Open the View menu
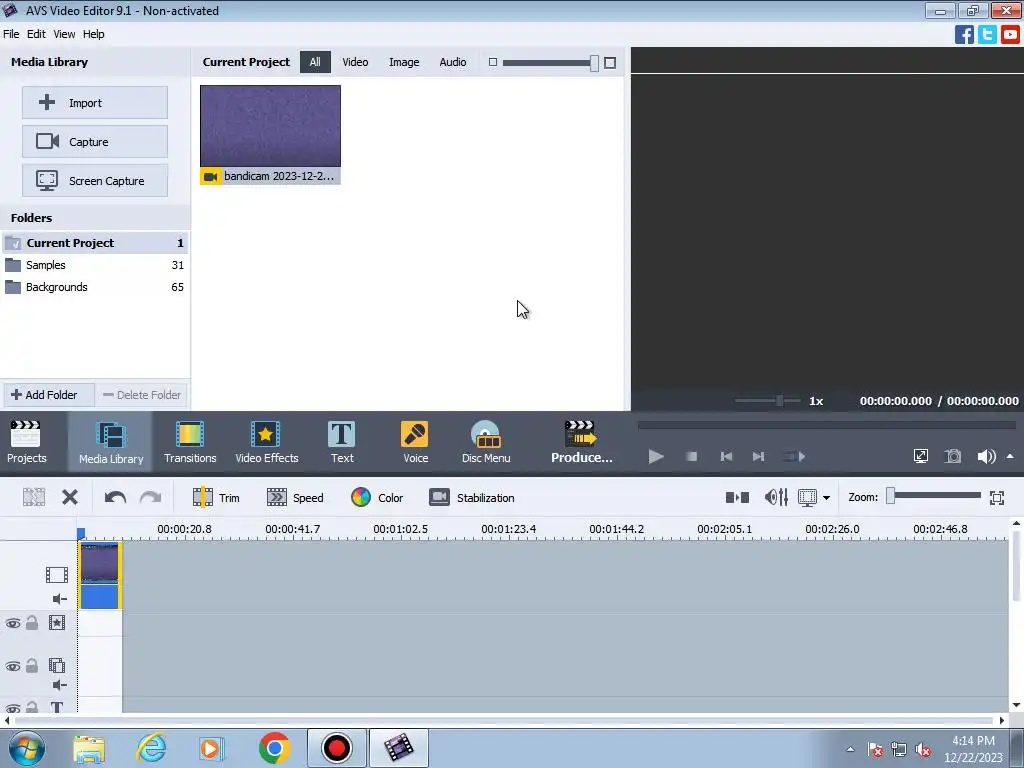 [64, 34]
